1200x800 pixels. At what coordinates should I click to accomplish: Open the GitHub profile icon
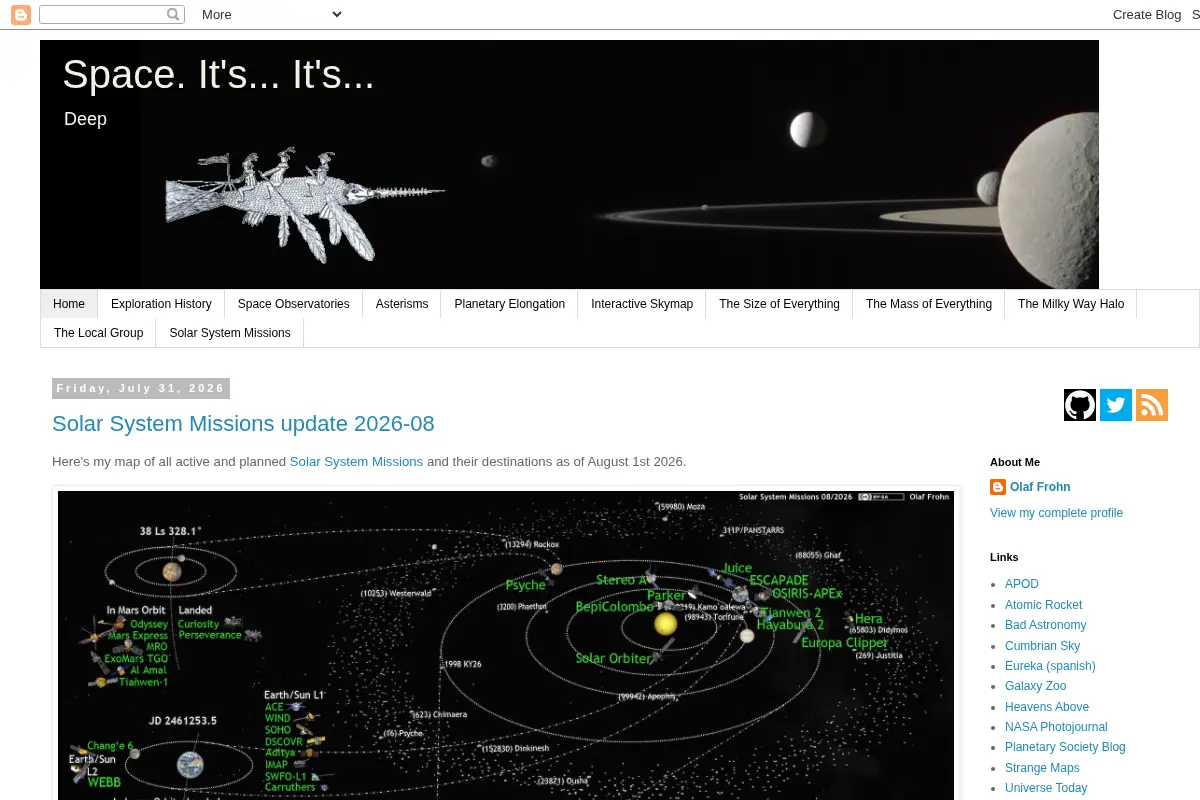[x=1080, y=405]
